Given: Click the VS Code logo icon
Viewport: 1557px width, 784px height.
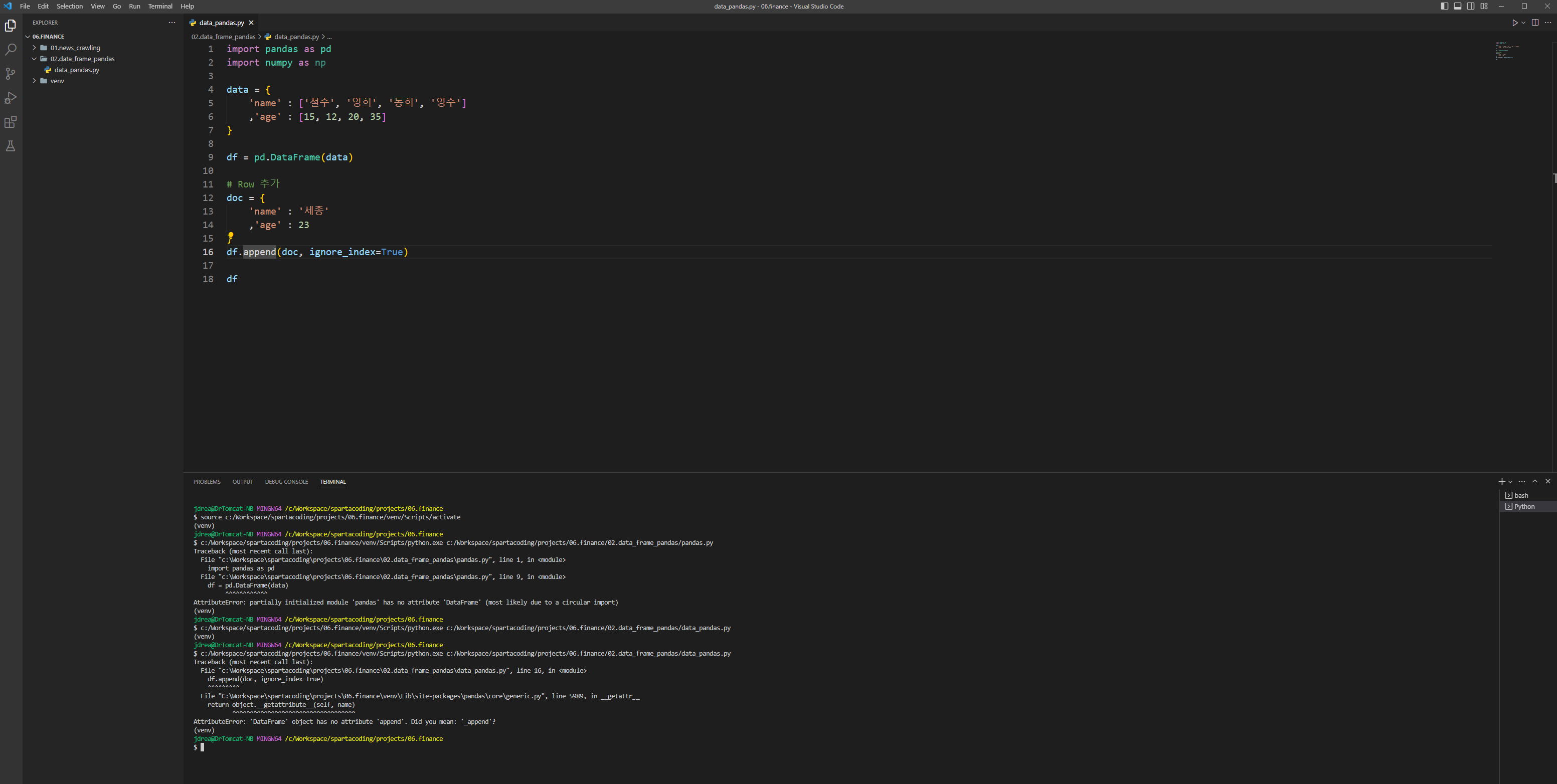Looking at the screenshot, I should click(8, 6).
